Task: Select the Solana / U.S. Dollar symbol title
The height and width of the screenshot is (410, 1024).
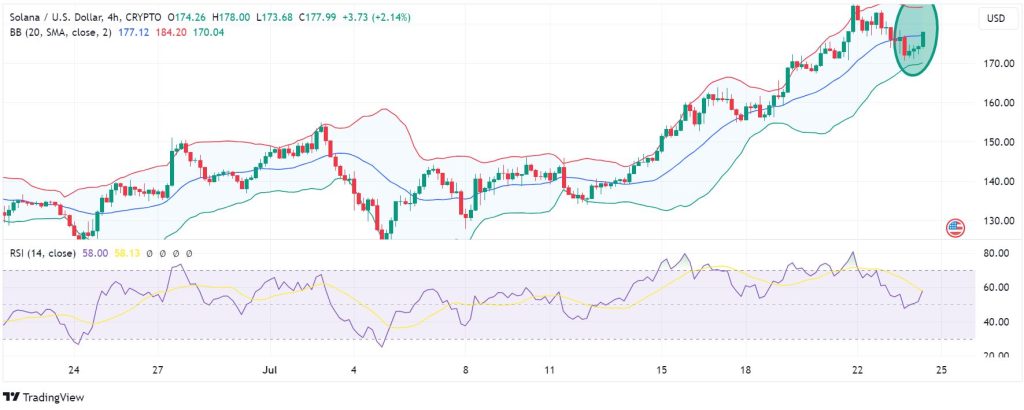Action: click(56, 18)
